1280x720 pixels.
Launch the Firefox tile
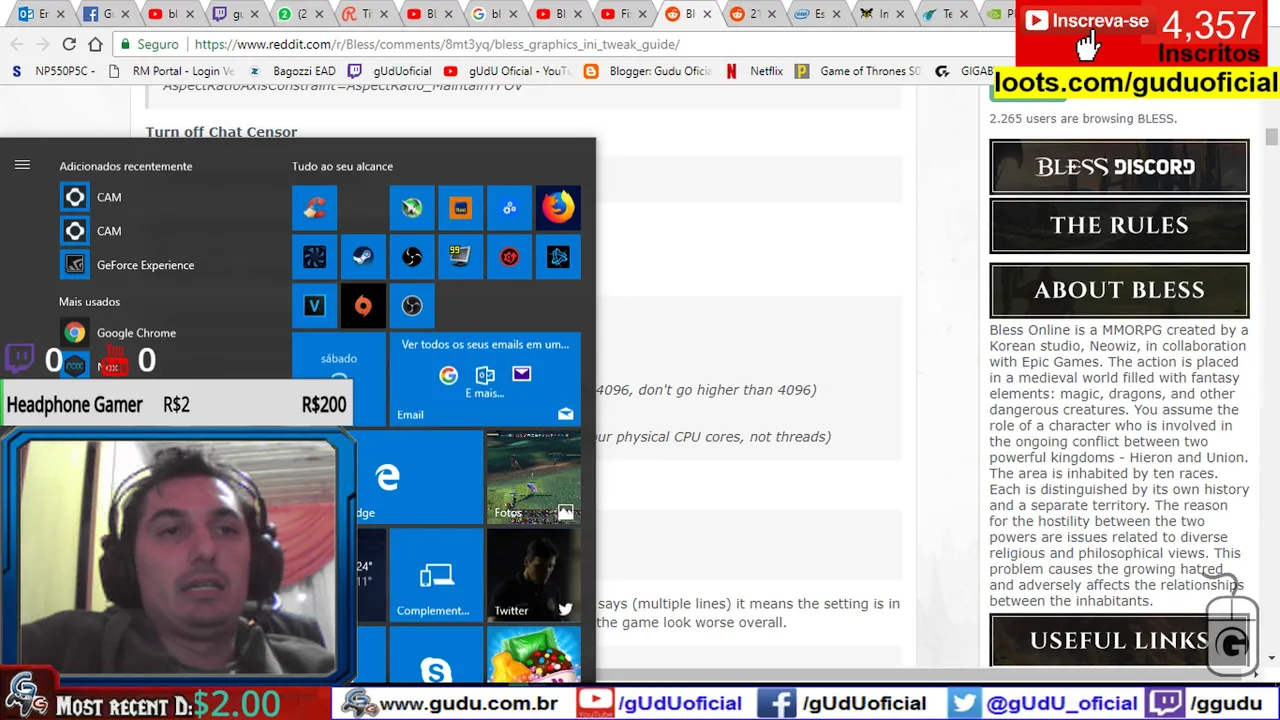tap(558, 208)
